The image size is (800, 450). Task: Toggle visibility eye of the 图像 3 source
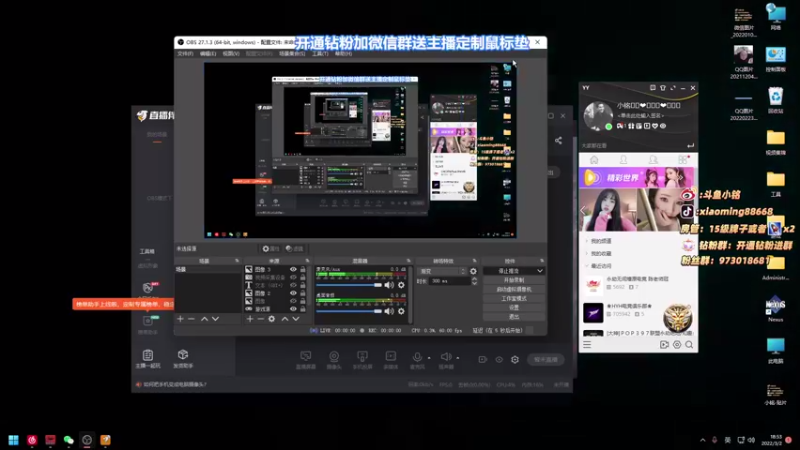(293, 269)
